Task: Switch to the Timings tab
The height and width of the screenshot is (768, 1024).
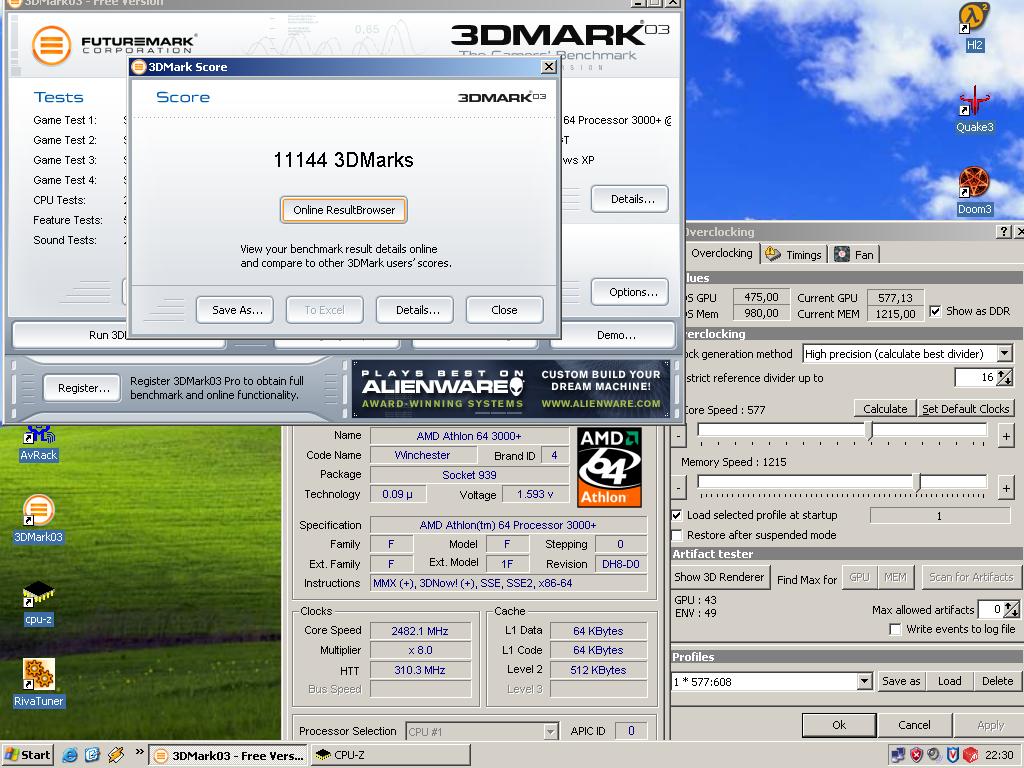Action: 794,254
